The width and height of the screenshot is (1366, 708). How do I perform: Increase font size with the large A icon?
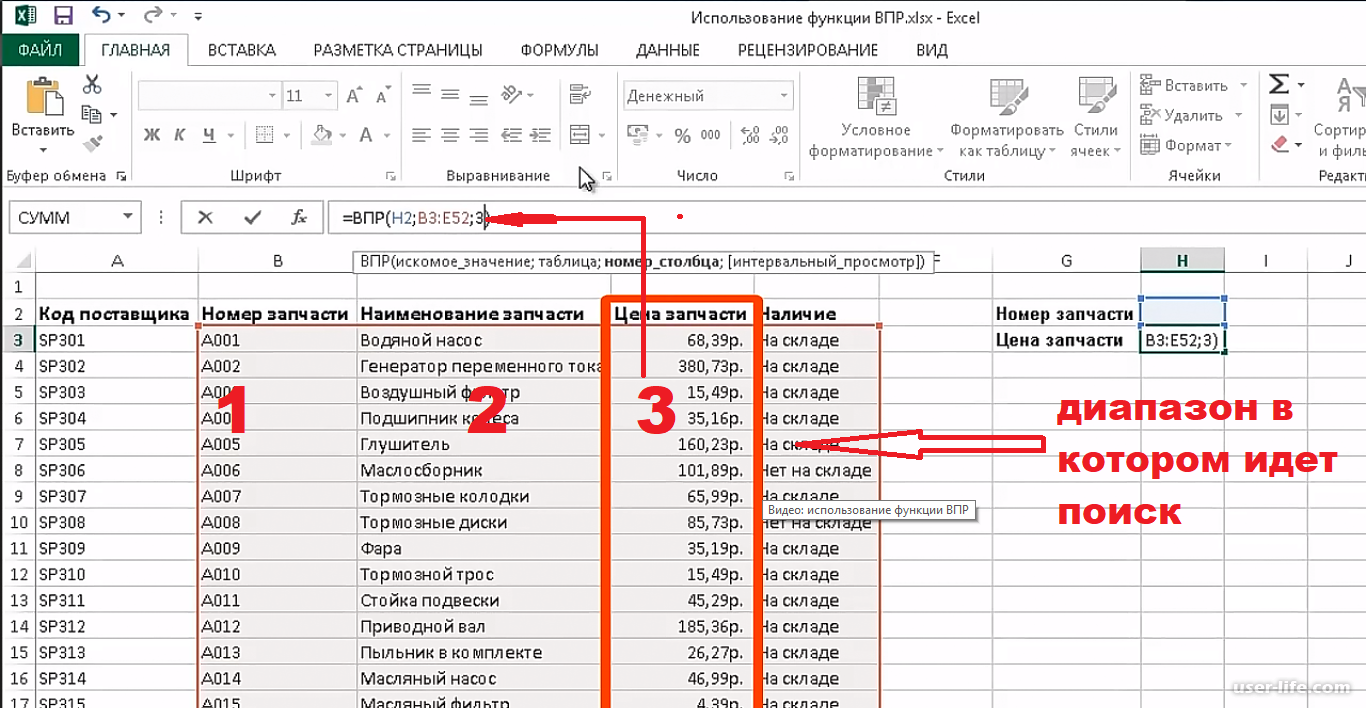(354, 96)
